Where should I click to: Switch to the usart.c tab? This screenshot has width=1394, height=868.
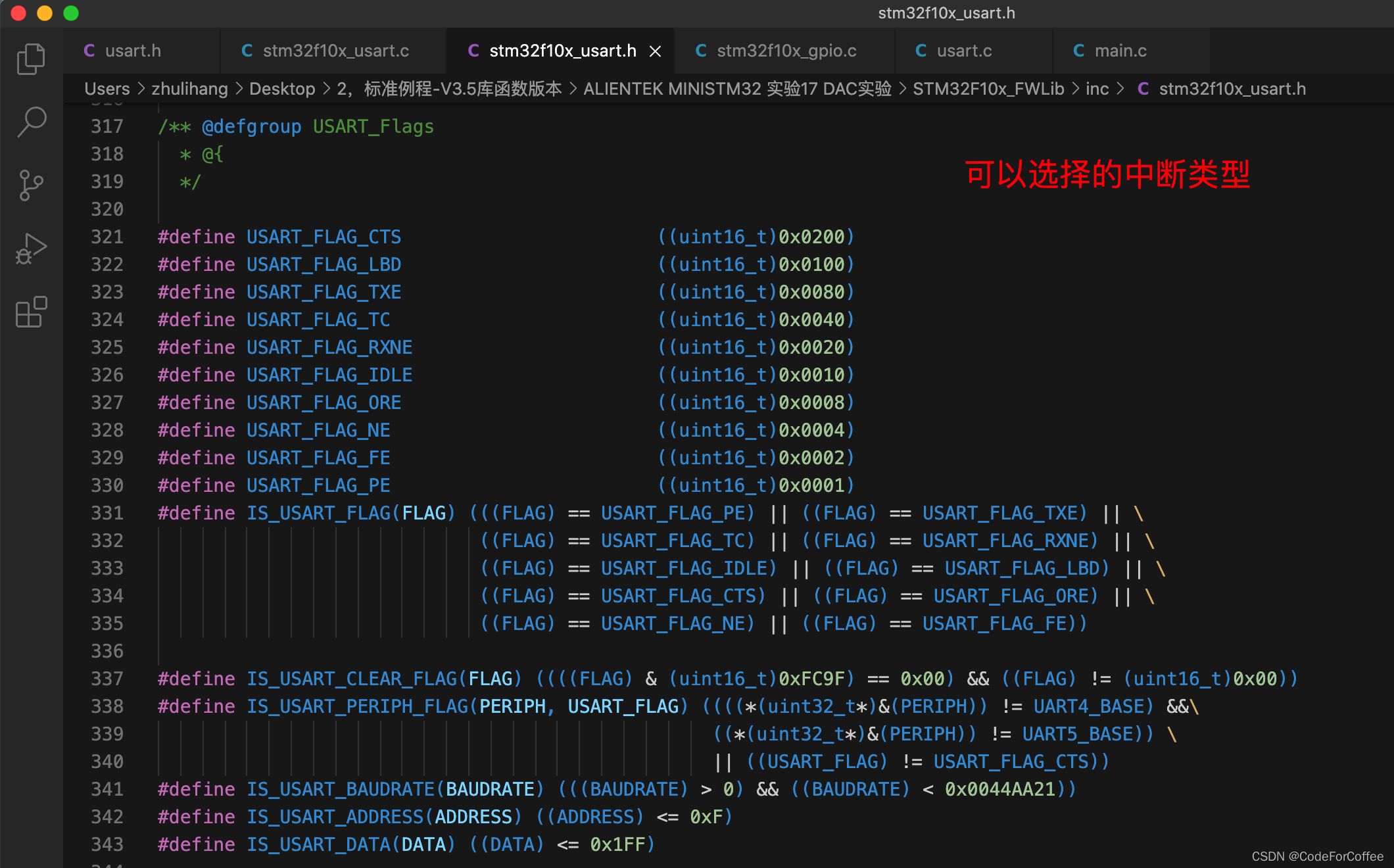(x=963, y=51)
